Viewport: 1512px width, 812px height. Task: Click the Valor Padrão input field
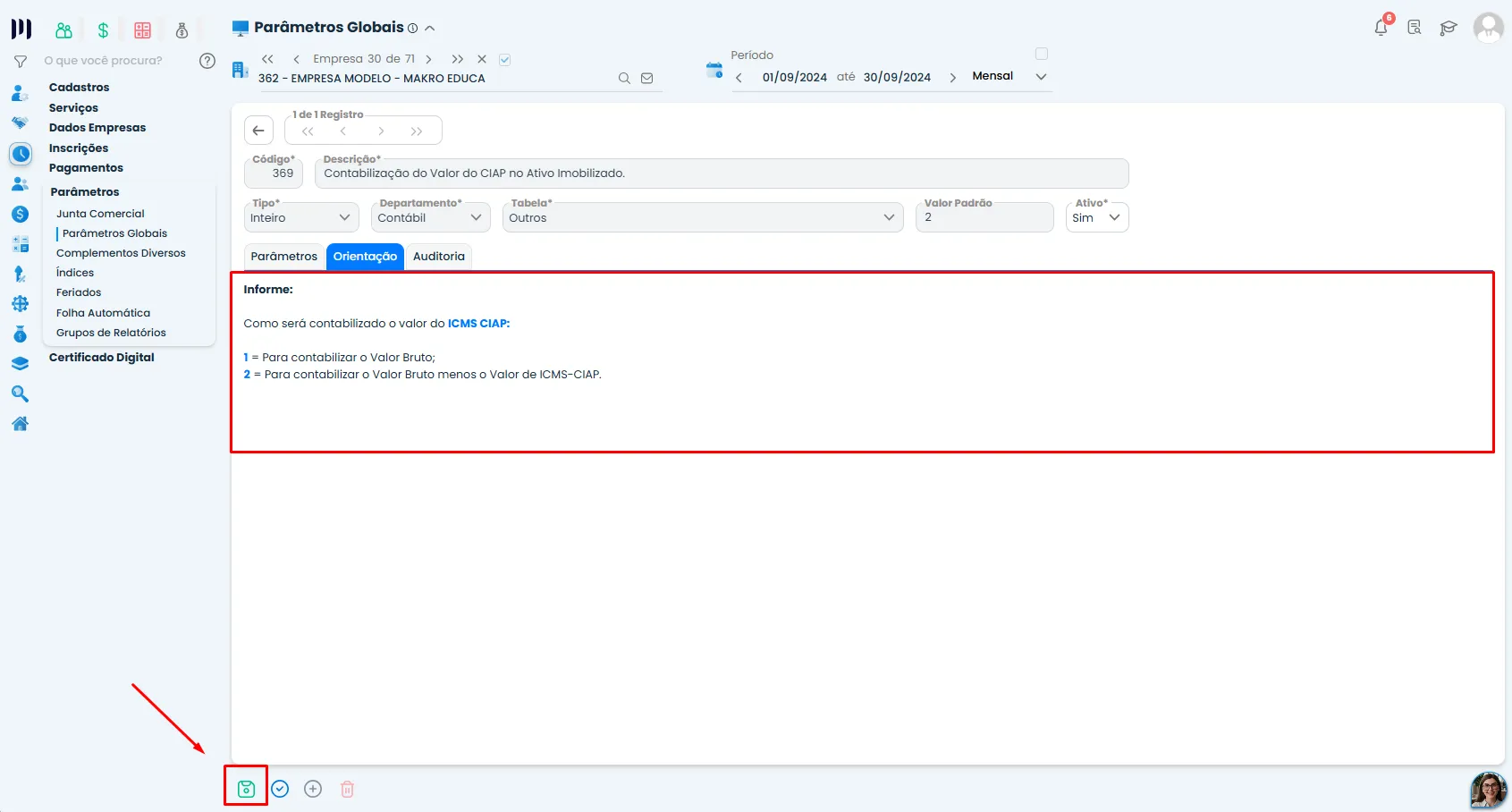[x=984, y=217]
